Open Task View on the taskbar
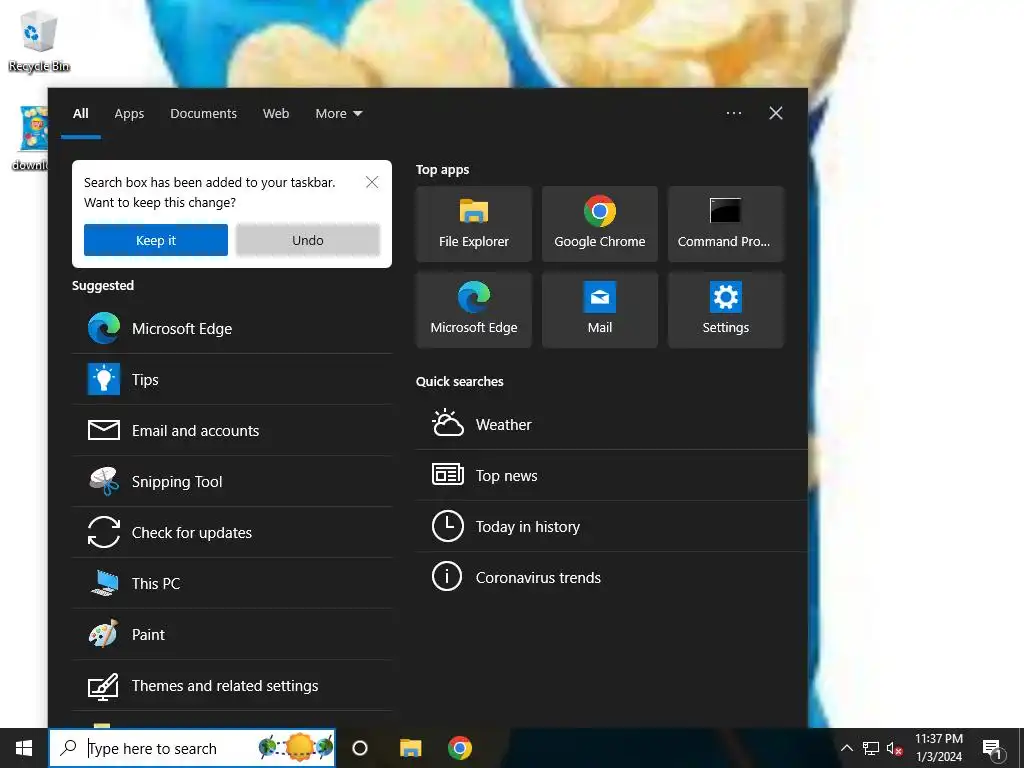 359,748
